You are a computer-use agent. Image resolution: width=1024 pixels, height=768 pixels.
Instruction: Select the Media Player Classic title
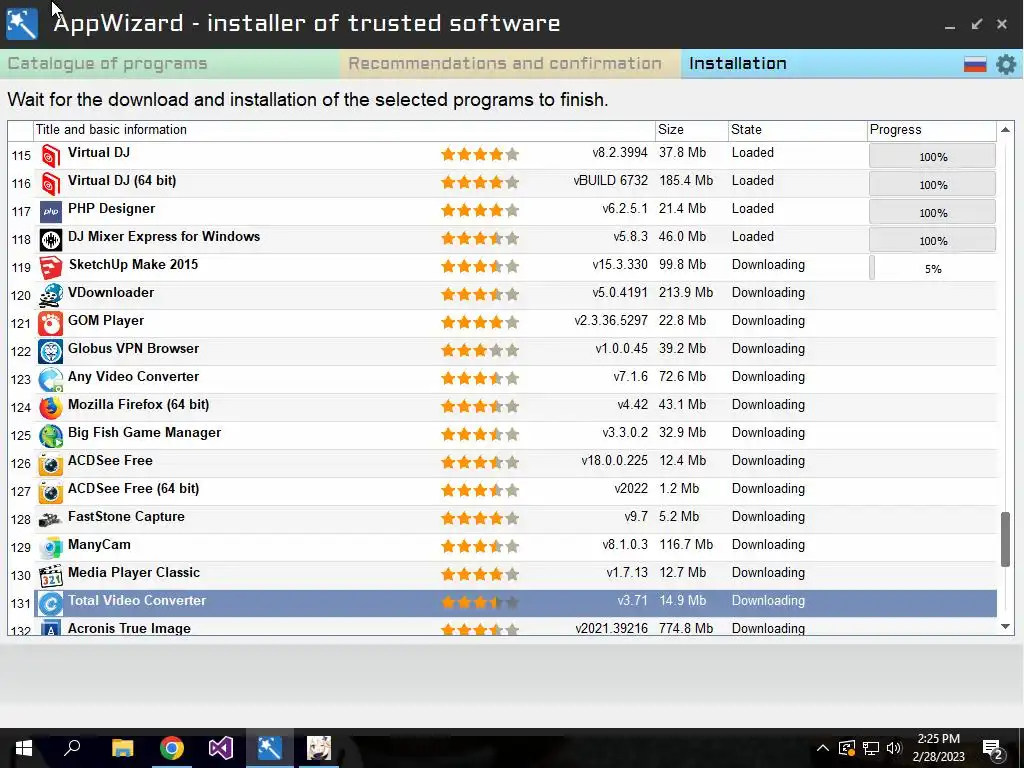pos(134,573)
